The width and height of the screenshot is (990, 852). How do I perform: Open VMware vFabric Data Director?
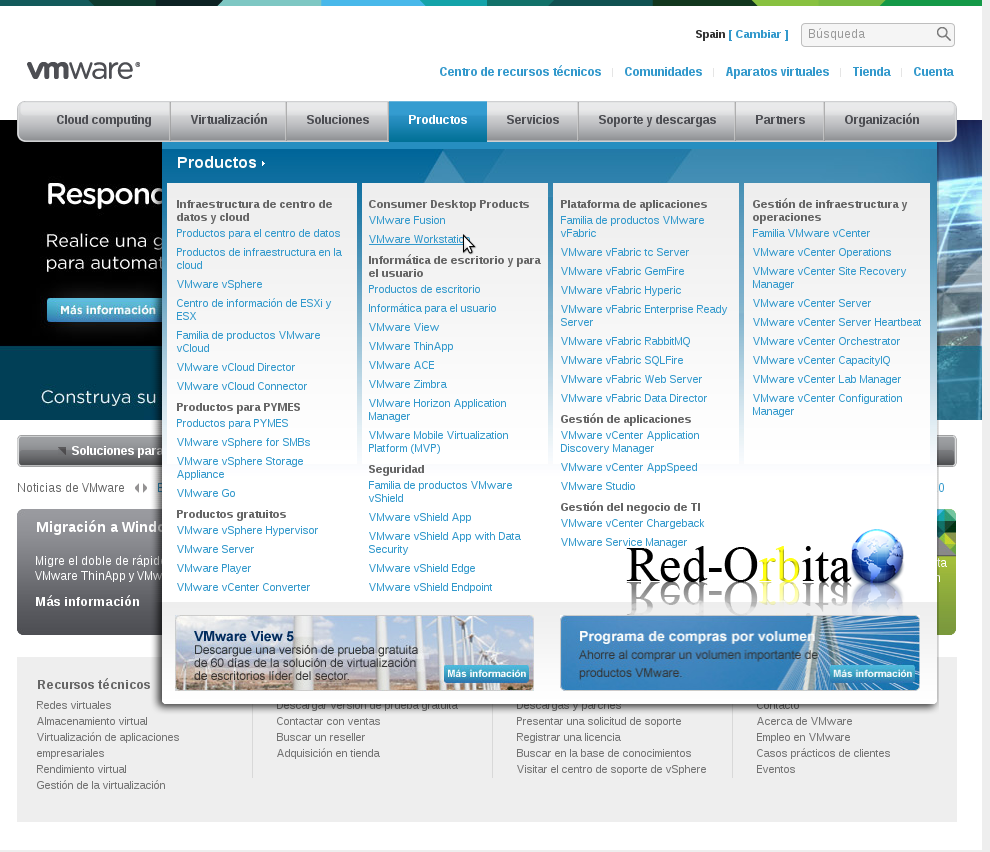pyautogui.click(x=633, y=399)
